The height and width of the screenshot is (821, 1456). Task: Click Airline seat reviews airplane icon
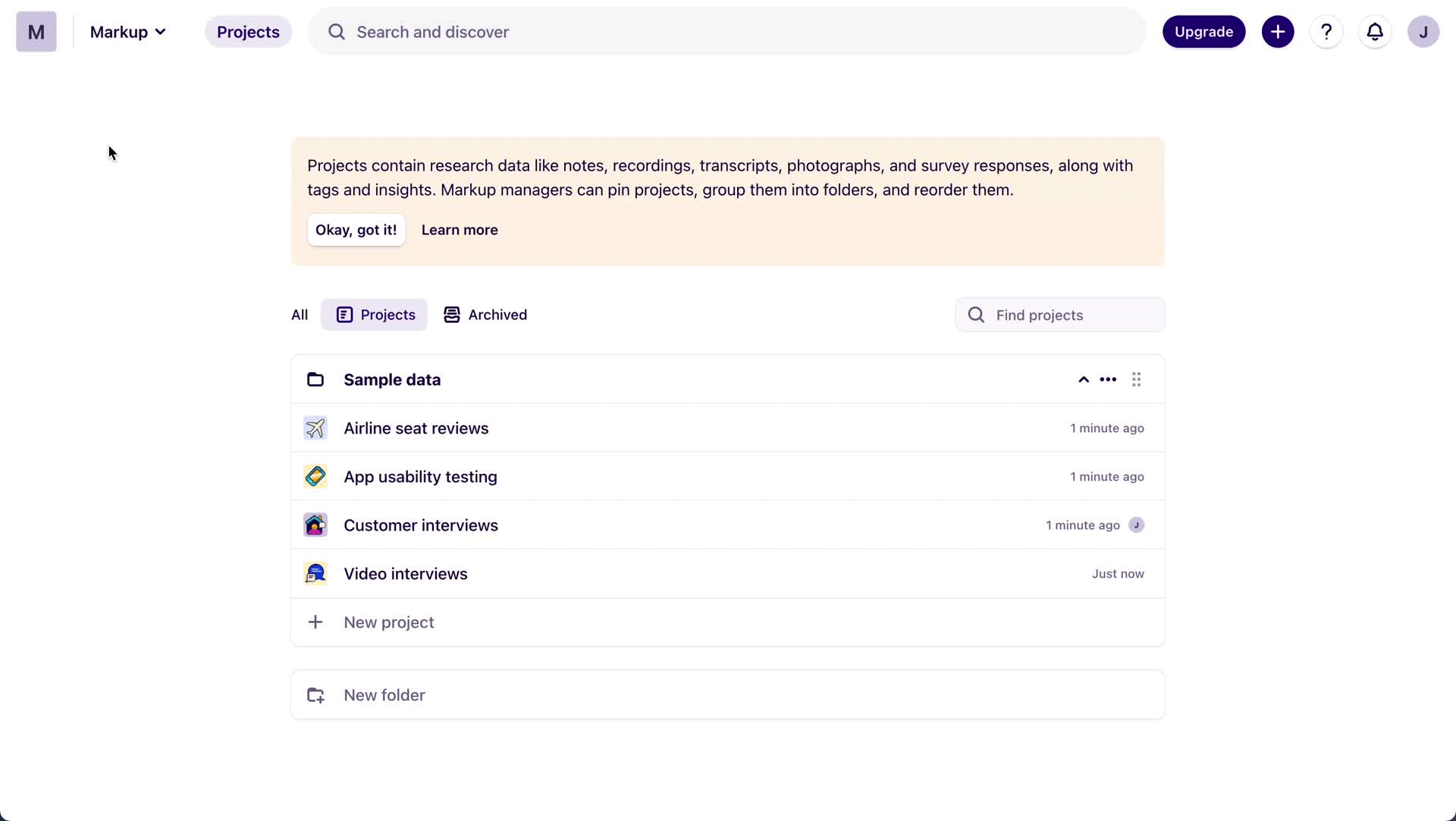pyautogui.click(x=315, y=428)
